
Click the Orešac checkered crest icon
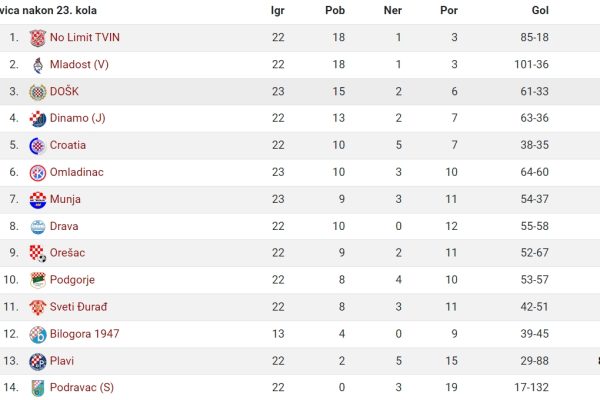coord(38,253)
